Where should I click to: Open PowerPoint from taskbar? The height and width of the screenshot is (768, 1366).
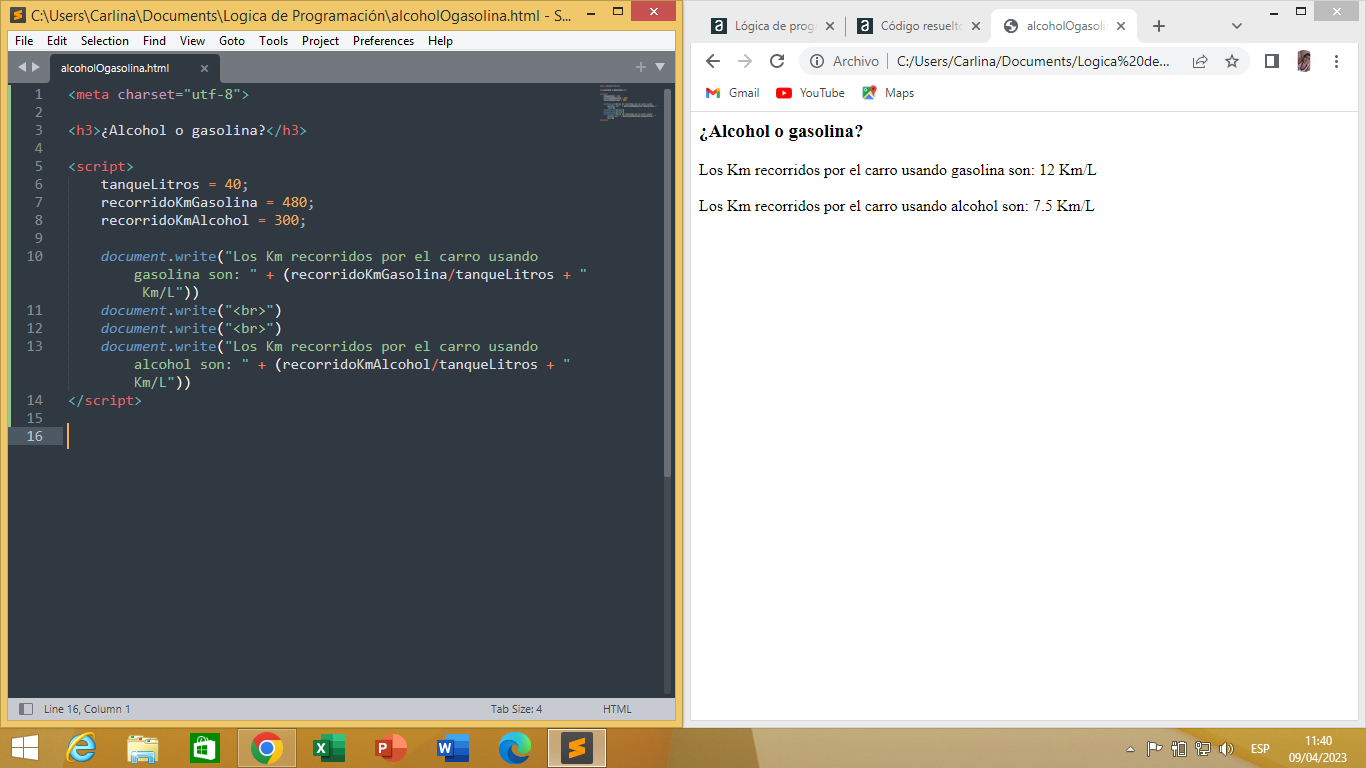(391, 748)
